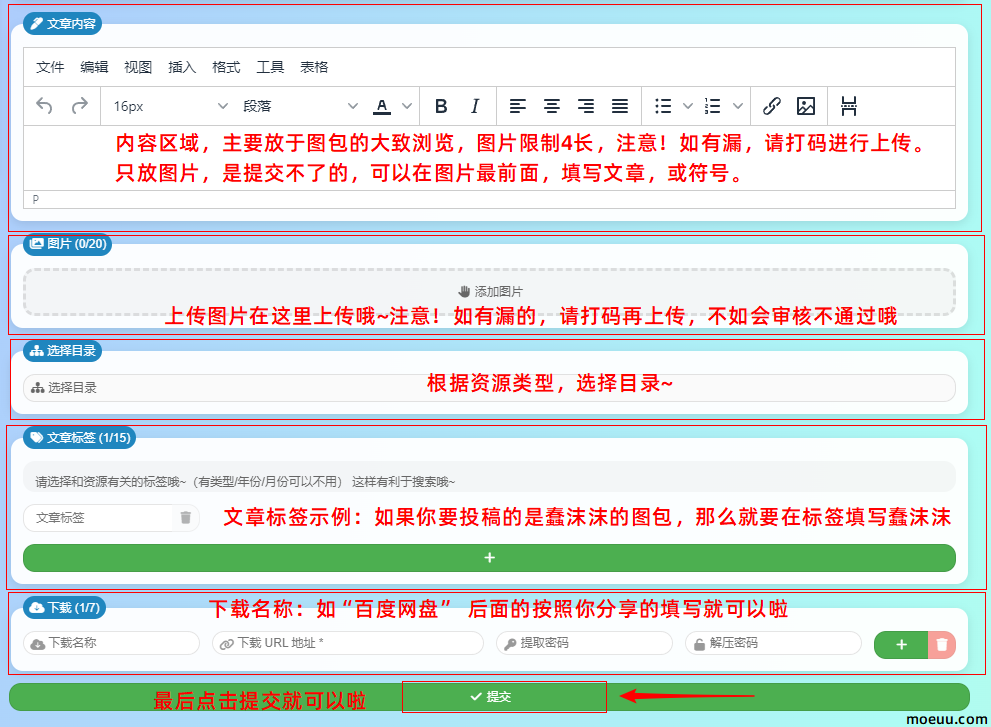Click the 解压密码 input field
This screenshot has height=727, width=991.
774,643
